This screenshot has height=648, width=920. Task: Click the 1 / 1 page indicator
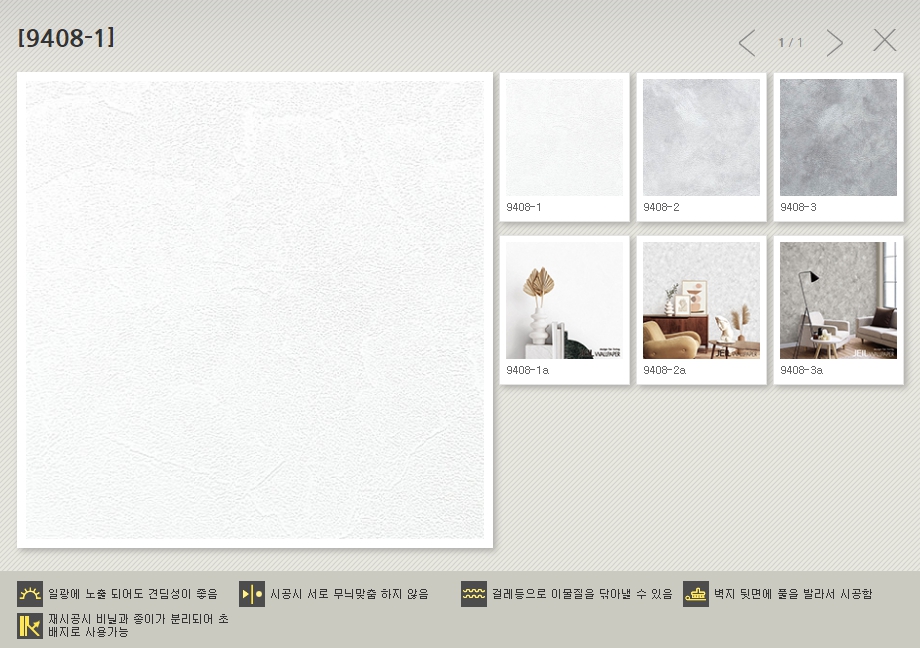(791, 43)
